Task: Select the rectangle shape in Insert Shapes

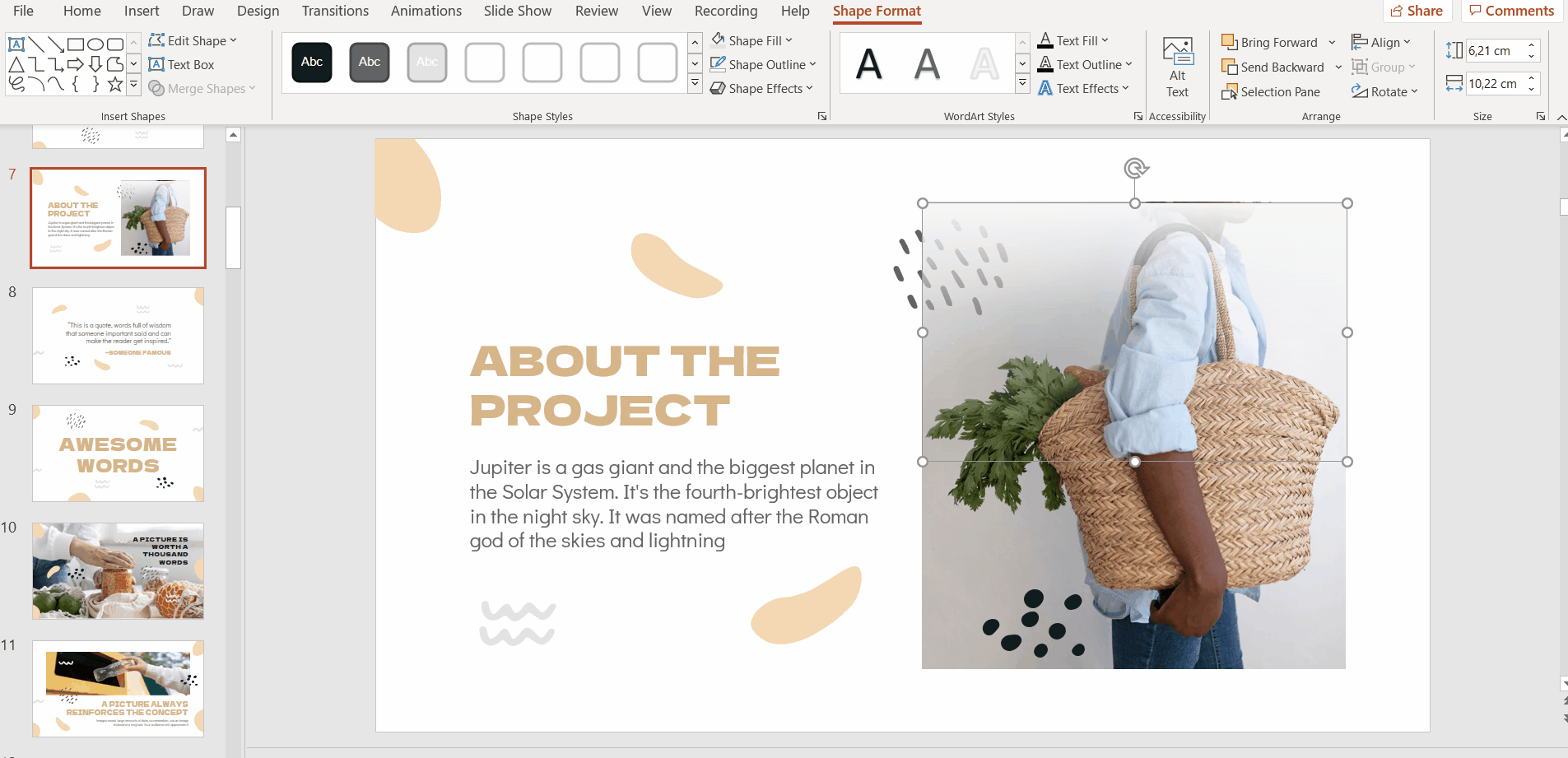Action: (x=76, y=44)
